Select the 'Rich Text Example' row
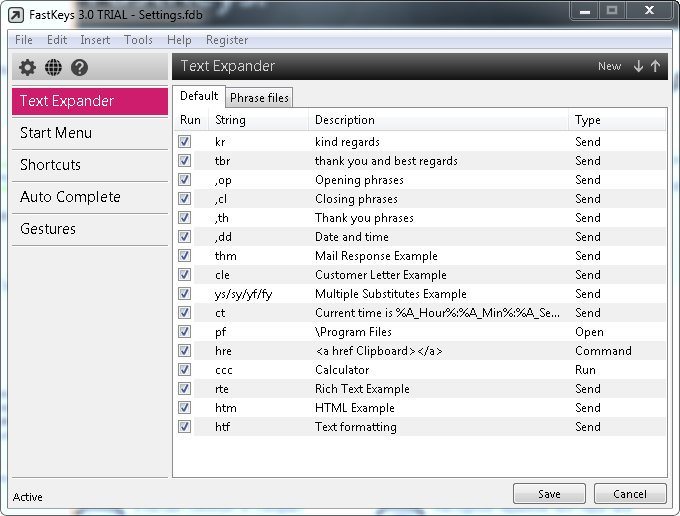Viewport: 680px width, 516px height. click(420, 389)
